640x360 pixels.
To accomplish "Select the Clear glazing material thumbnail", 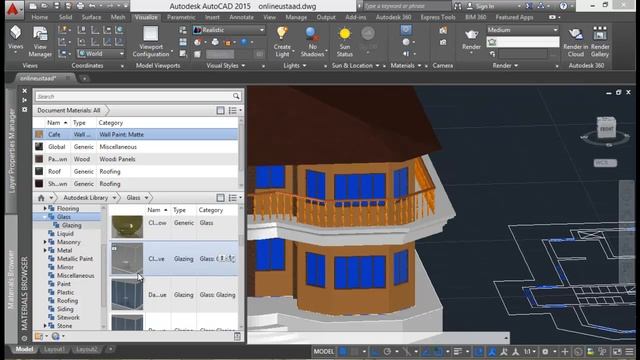I will point(127,258).
